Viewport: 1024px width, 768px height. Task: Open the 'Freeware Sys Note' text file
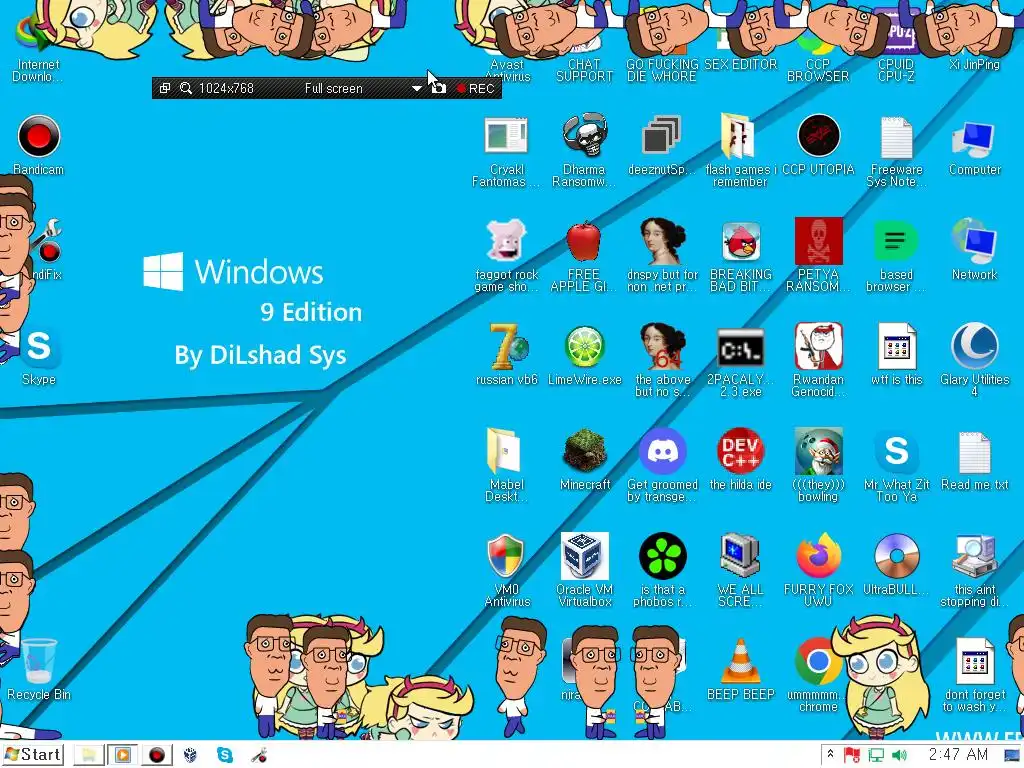[x=896, y=136]
